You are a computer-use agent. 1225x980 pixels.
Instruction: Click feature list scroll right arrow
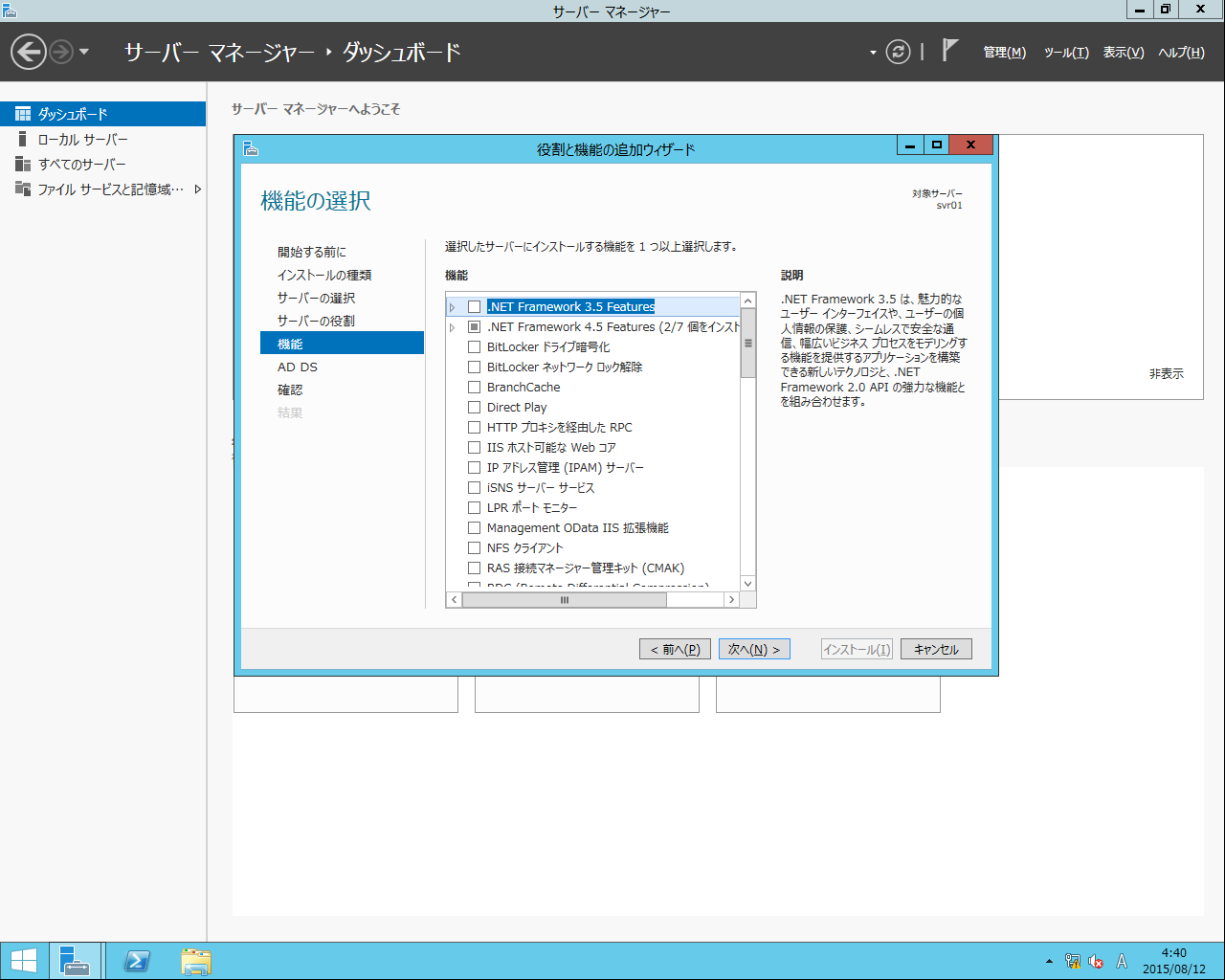(x=731, y=600)
